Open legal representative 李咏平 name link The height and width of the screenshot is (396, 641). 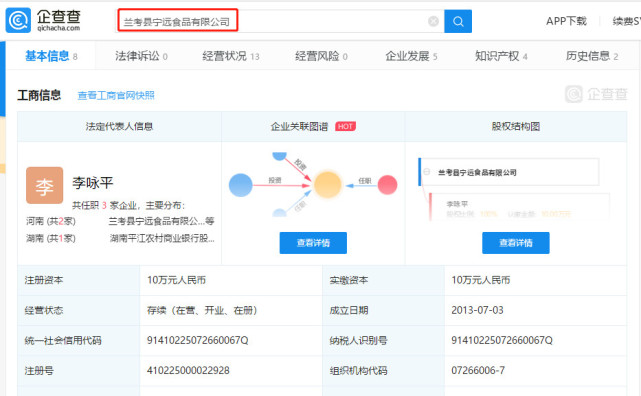(93, 183)
